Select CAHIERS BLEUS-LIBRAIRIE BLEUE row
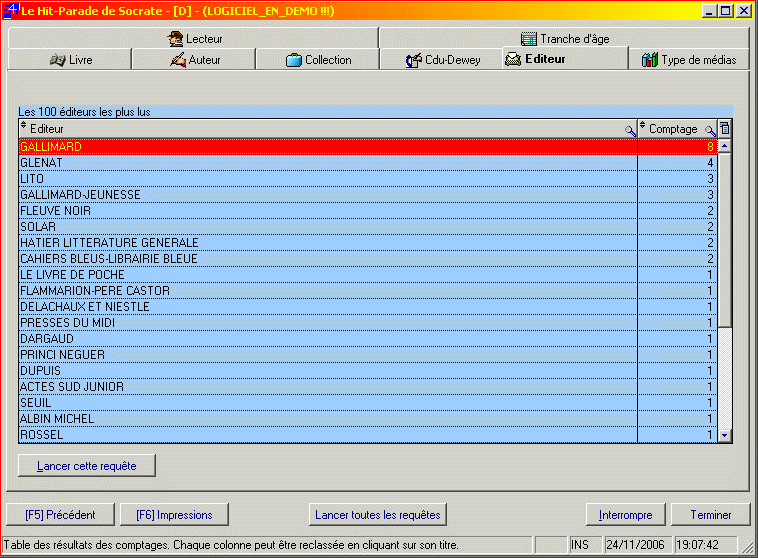 click(x=367, y=258)
